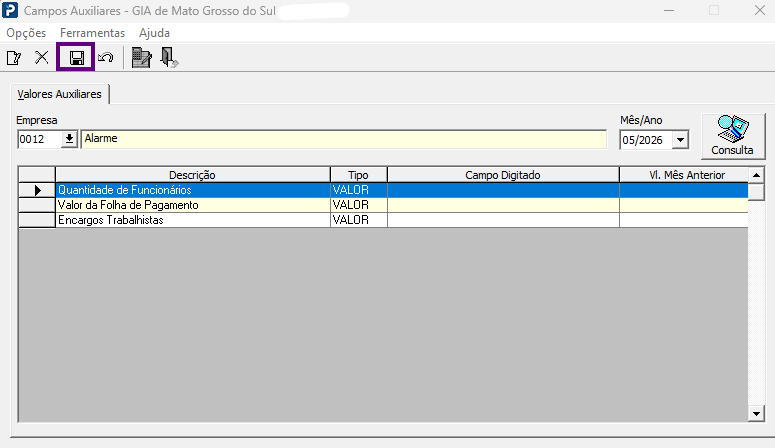Minimize the Campos Auxiliares window
This screenshot has height=448, width=775.
pos(669,10)
